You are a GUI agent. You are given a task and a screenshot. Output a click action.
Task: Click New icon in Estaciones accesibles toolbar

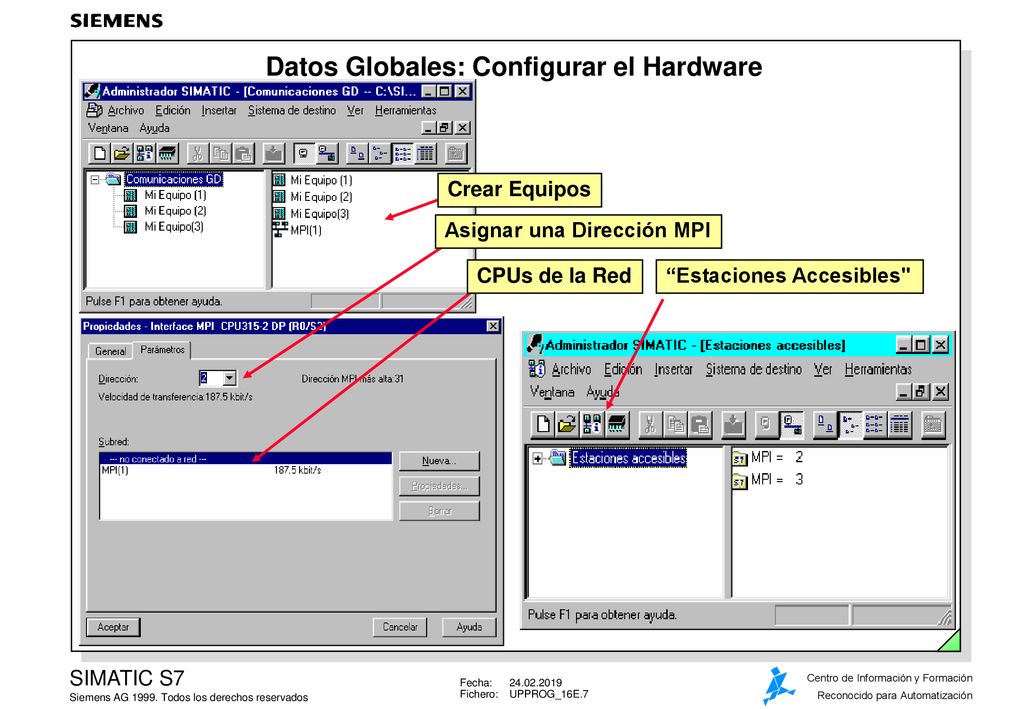tap(542, 424)
